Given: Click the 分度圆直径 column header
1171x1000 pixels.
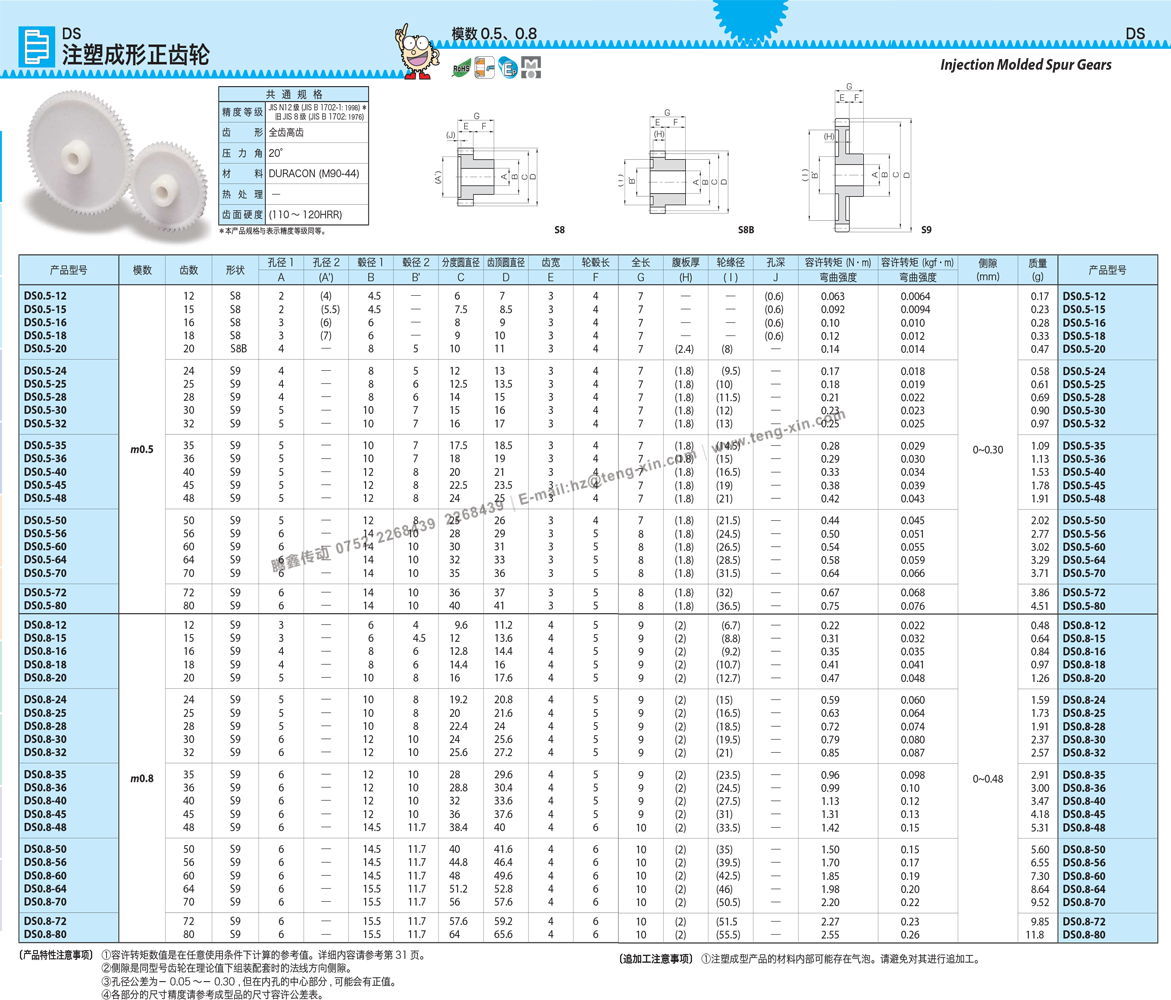Looking at the screenshot, I should click(x=460, y=263).
